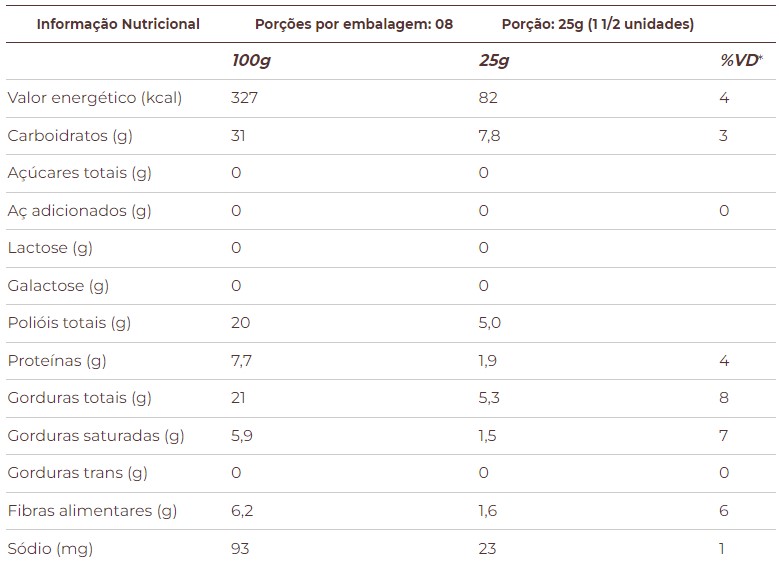Viewport: 779px width, 563px height.
Task: Select the 'Porções por embalagem: 08' text
Action: pos(354,24)
